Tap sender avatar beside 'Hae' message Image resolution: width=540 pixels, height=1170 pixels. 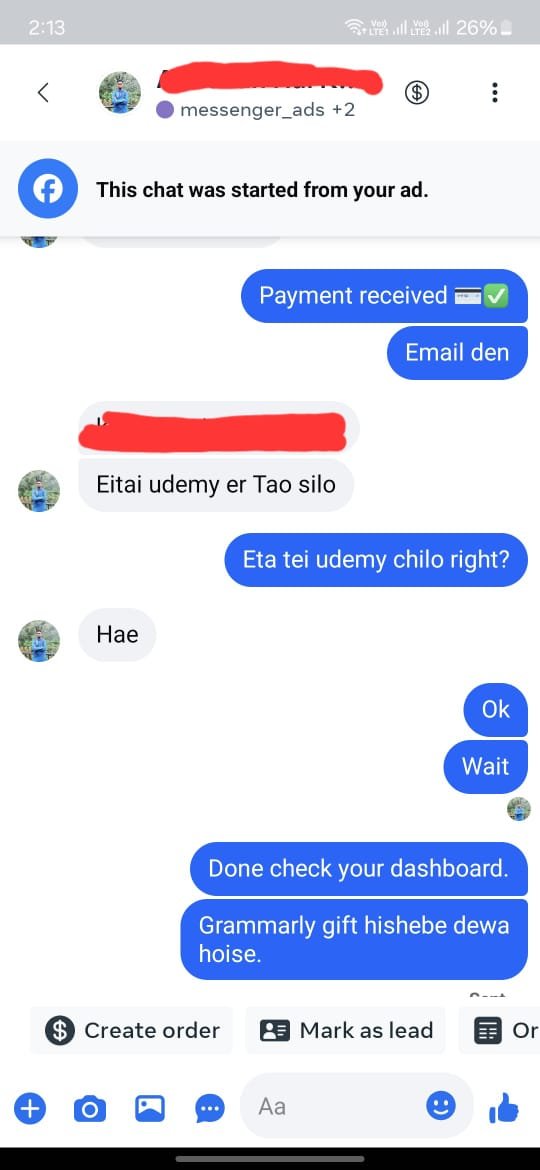pos(39,641)
